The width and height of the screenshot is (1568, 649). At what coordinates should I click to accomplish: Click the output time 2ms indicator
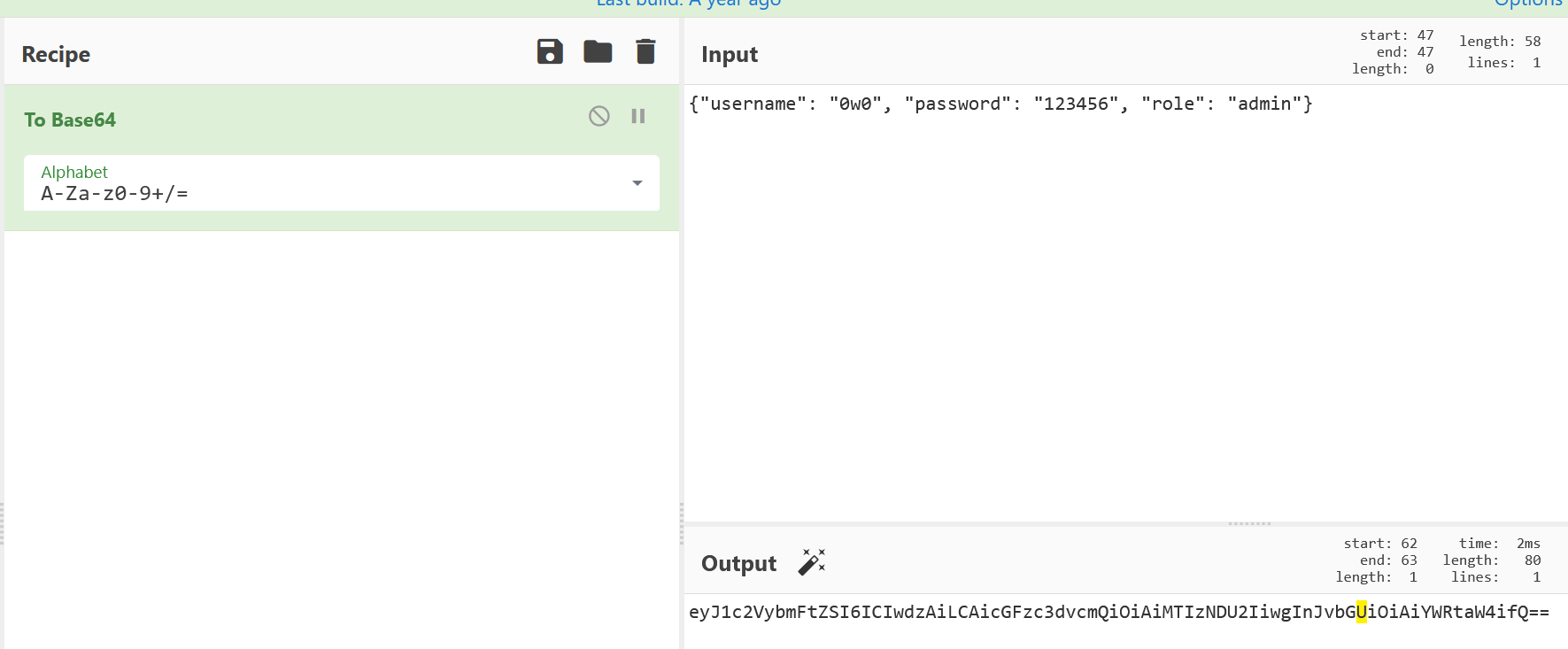click(1500, 544)
